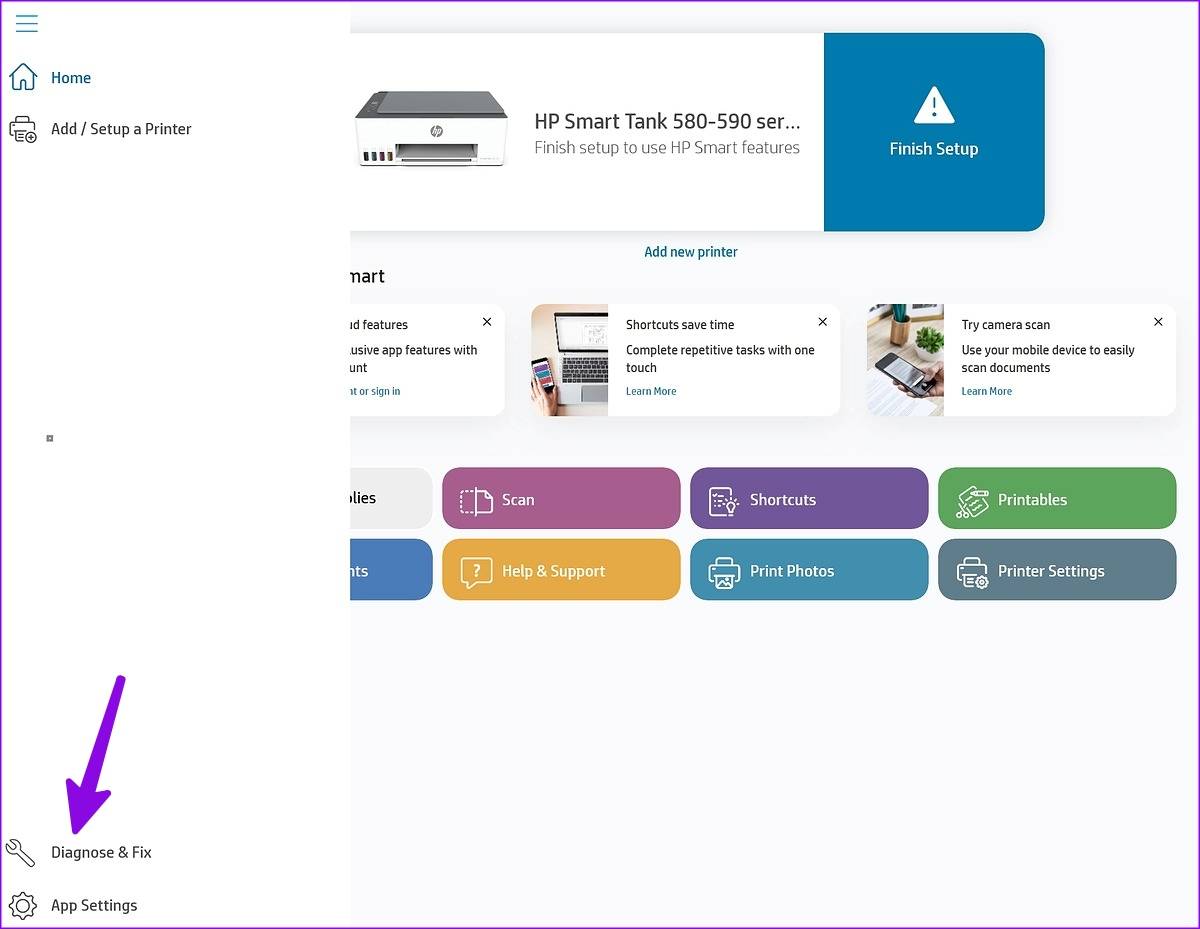The width and height of the screenshot is (1200, 929).
Task: Click Learn More under Try camera scan
Action: (x=986, y=392)
